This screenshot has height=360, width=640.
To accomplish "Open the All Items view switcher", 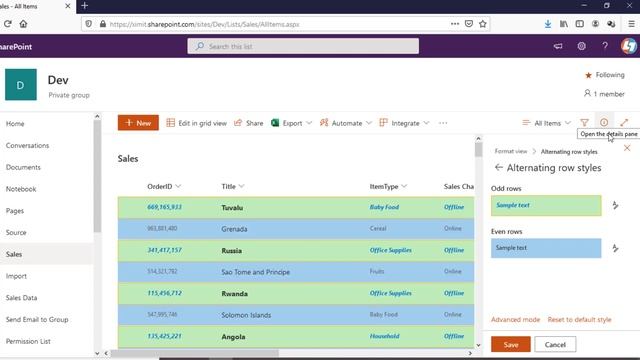I will coord(546,123).
